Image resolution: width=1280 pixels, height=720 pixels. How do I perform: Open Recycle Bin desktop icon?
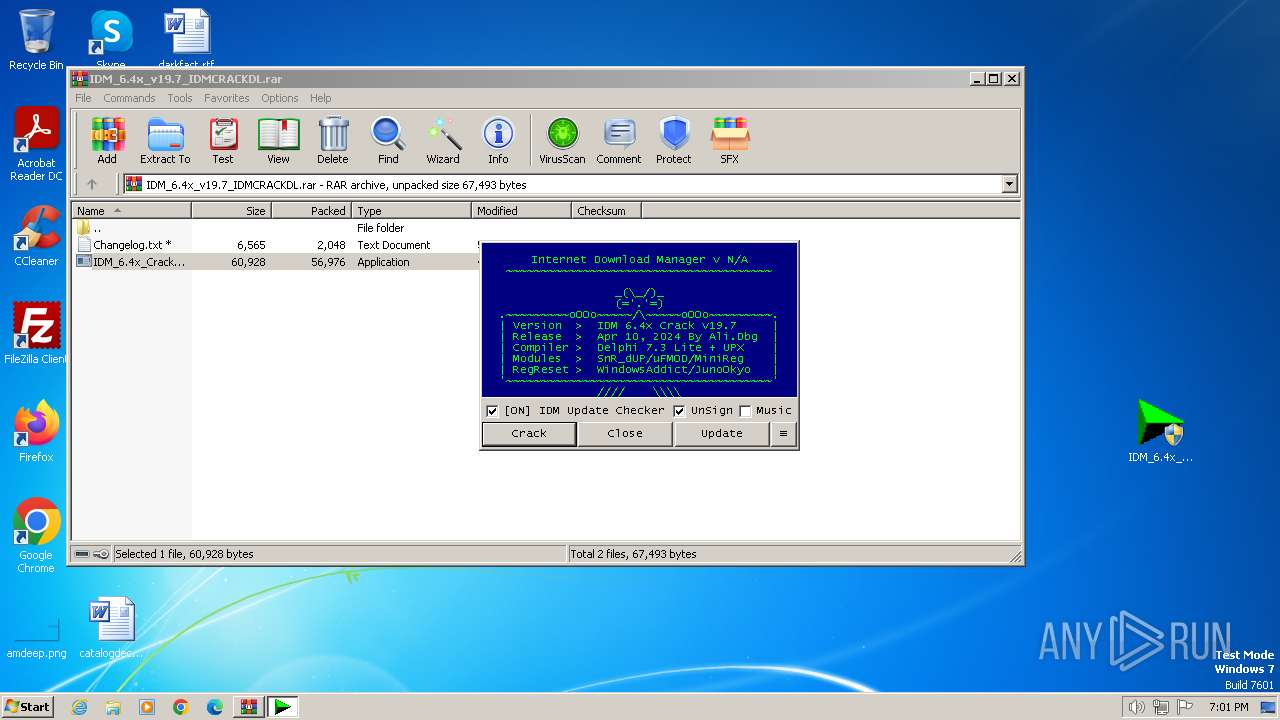36,40
